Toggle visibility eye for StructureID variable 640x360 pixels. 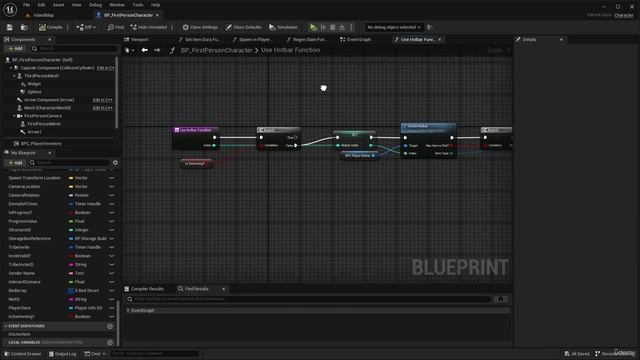(111, 230)
